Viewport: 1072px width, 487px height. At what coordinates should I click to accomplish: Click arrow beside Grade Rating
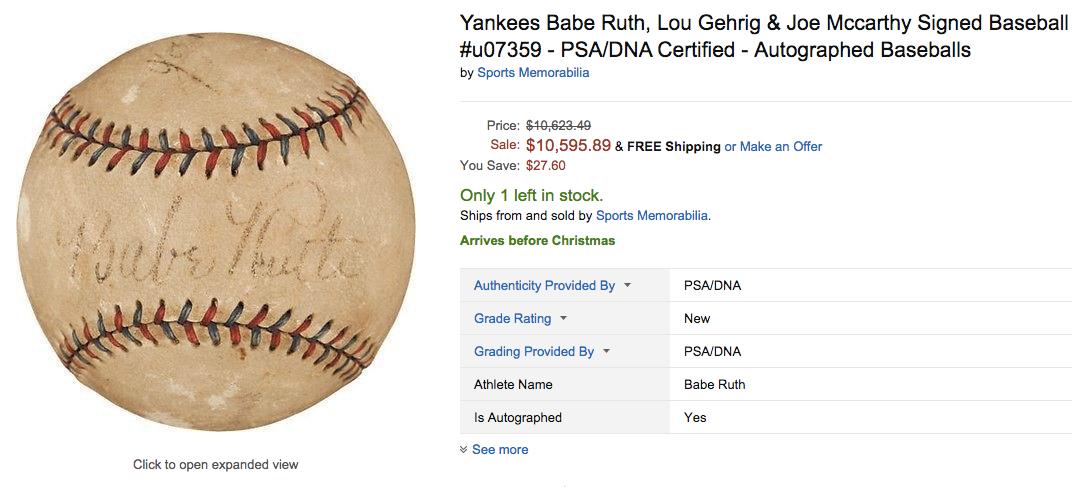coord(563,318)
